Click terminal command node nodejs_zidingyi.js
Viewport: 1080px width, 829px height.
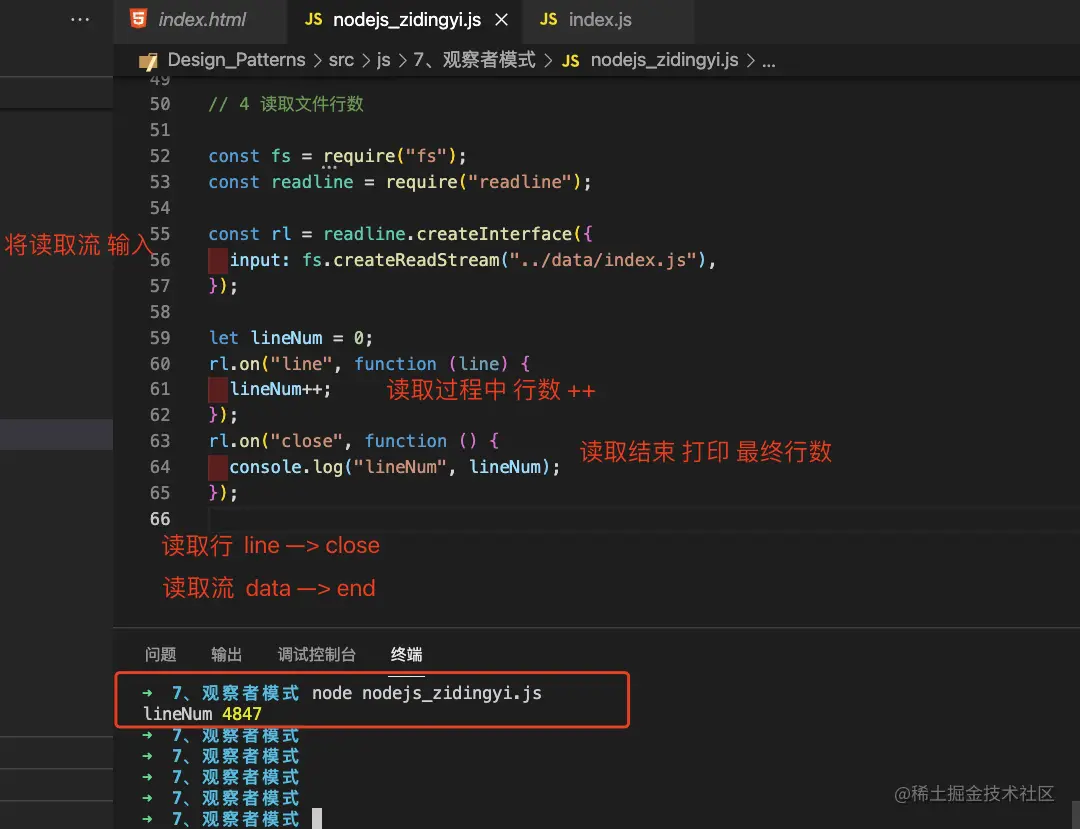[426, 693]
